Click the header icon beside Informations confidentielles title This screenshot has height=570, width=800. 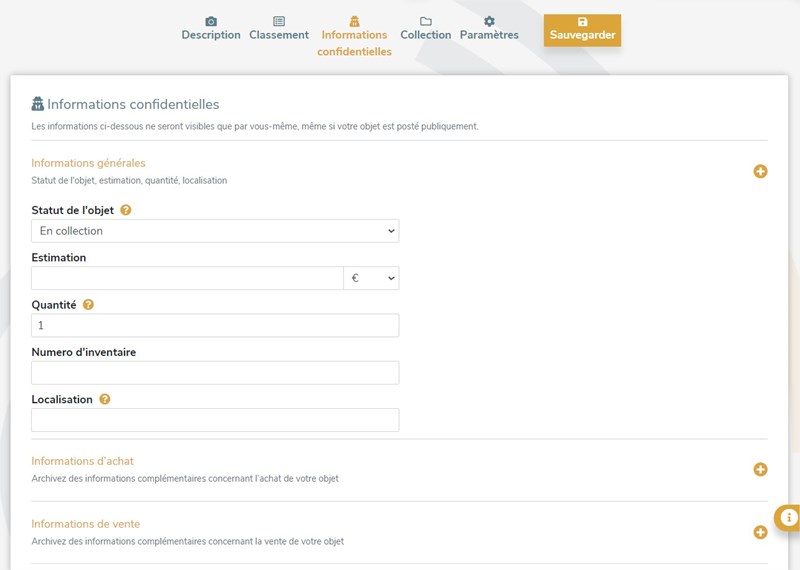tap(38, 104)
